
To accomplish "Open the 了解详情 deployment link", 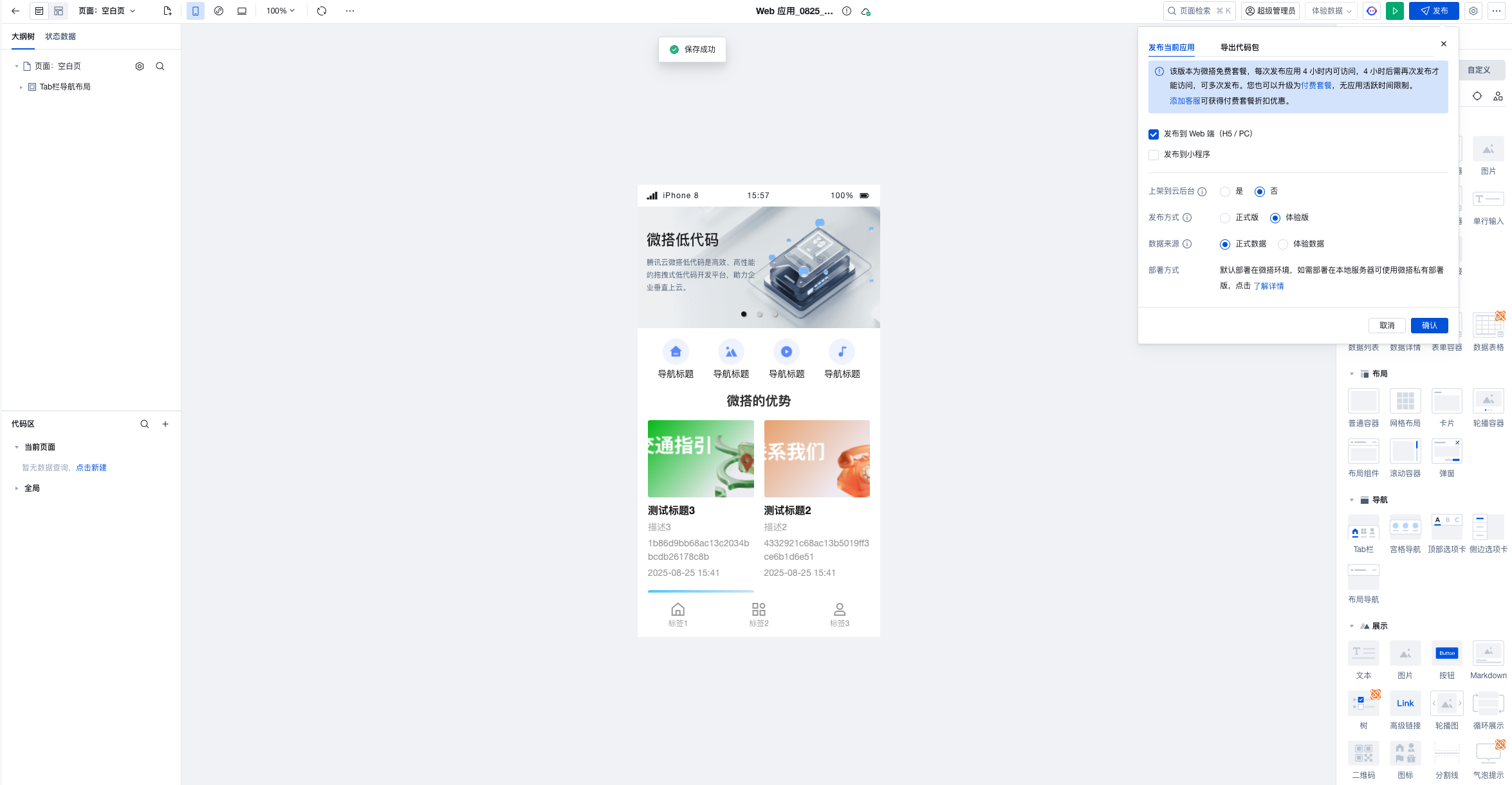I will click(1268, 286).
